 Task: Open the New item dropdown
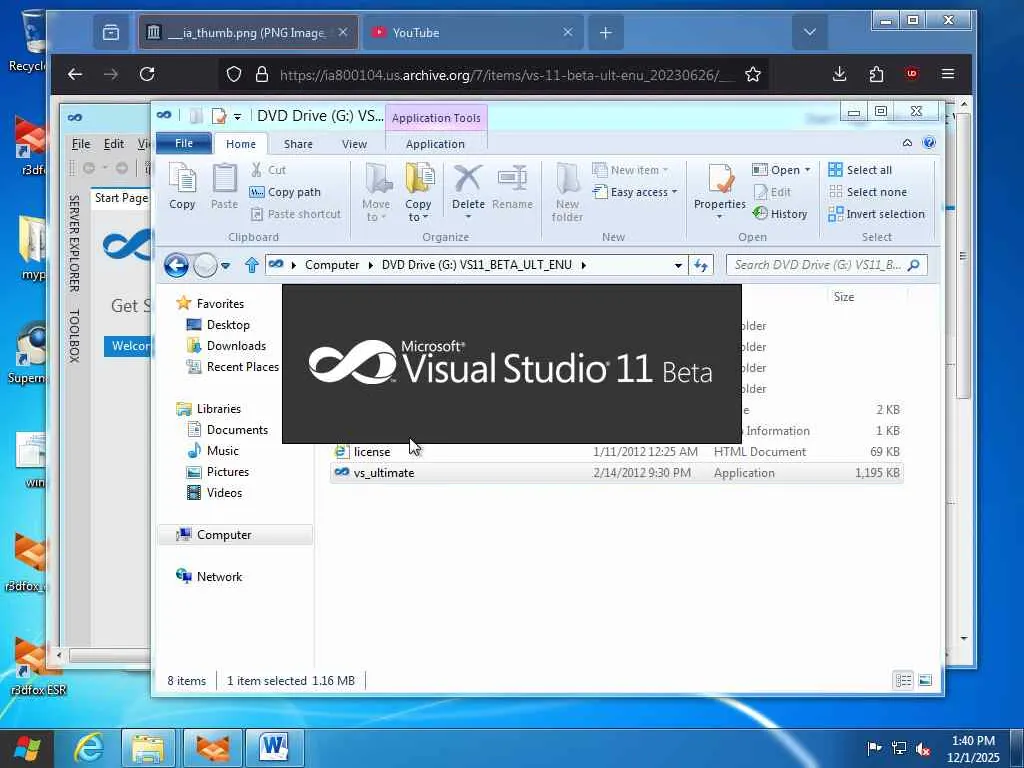pos(630,170)
